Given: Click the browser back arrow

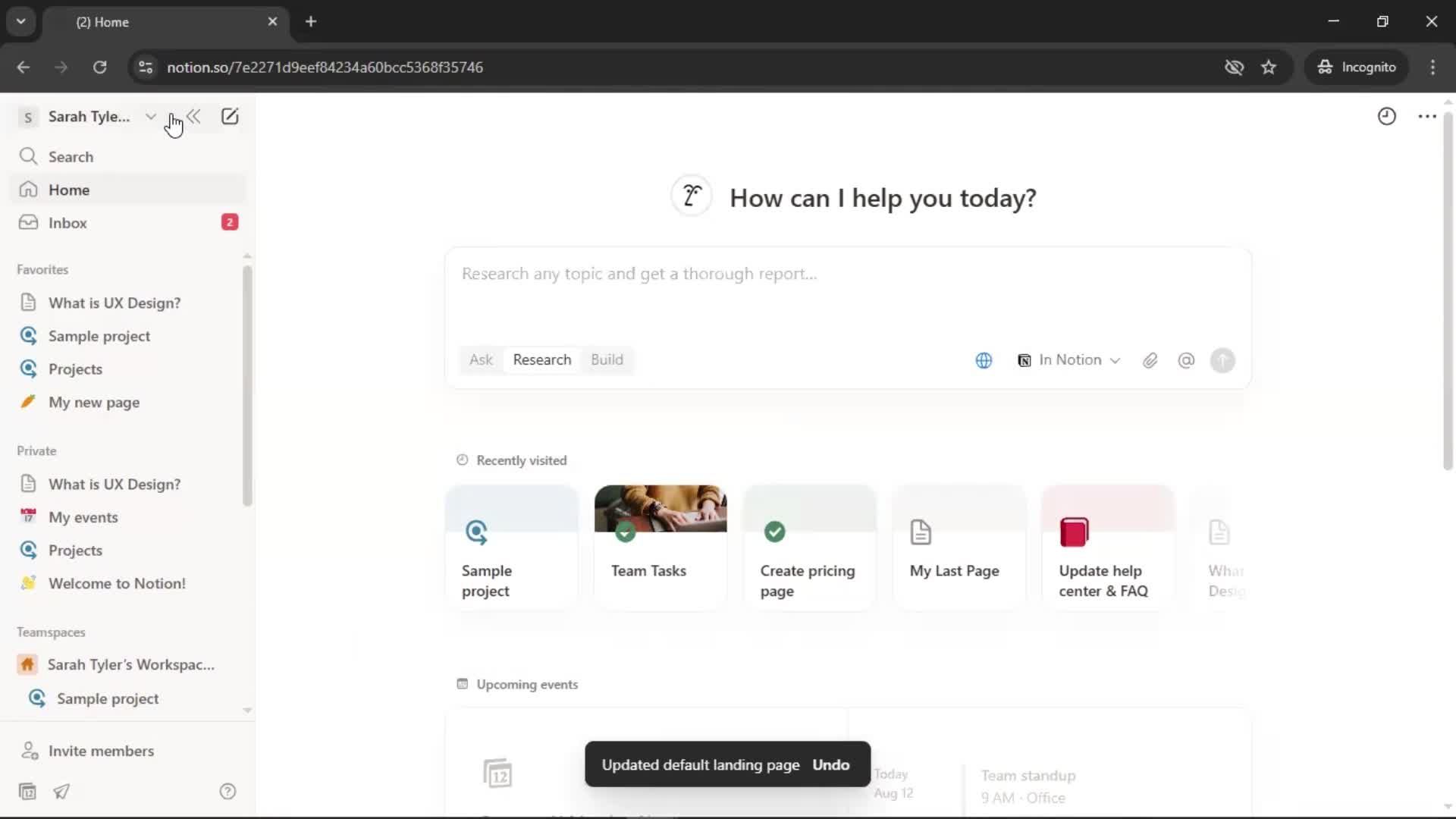Looking at the screenshot, I should (x=24, y=67).
